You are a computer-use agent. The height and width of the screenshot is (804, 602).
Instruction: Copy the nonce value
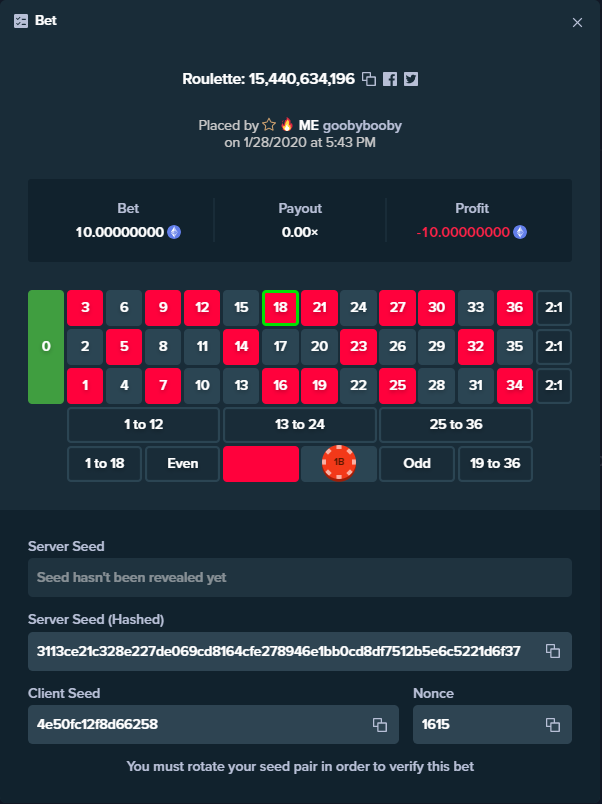[552, 725]
